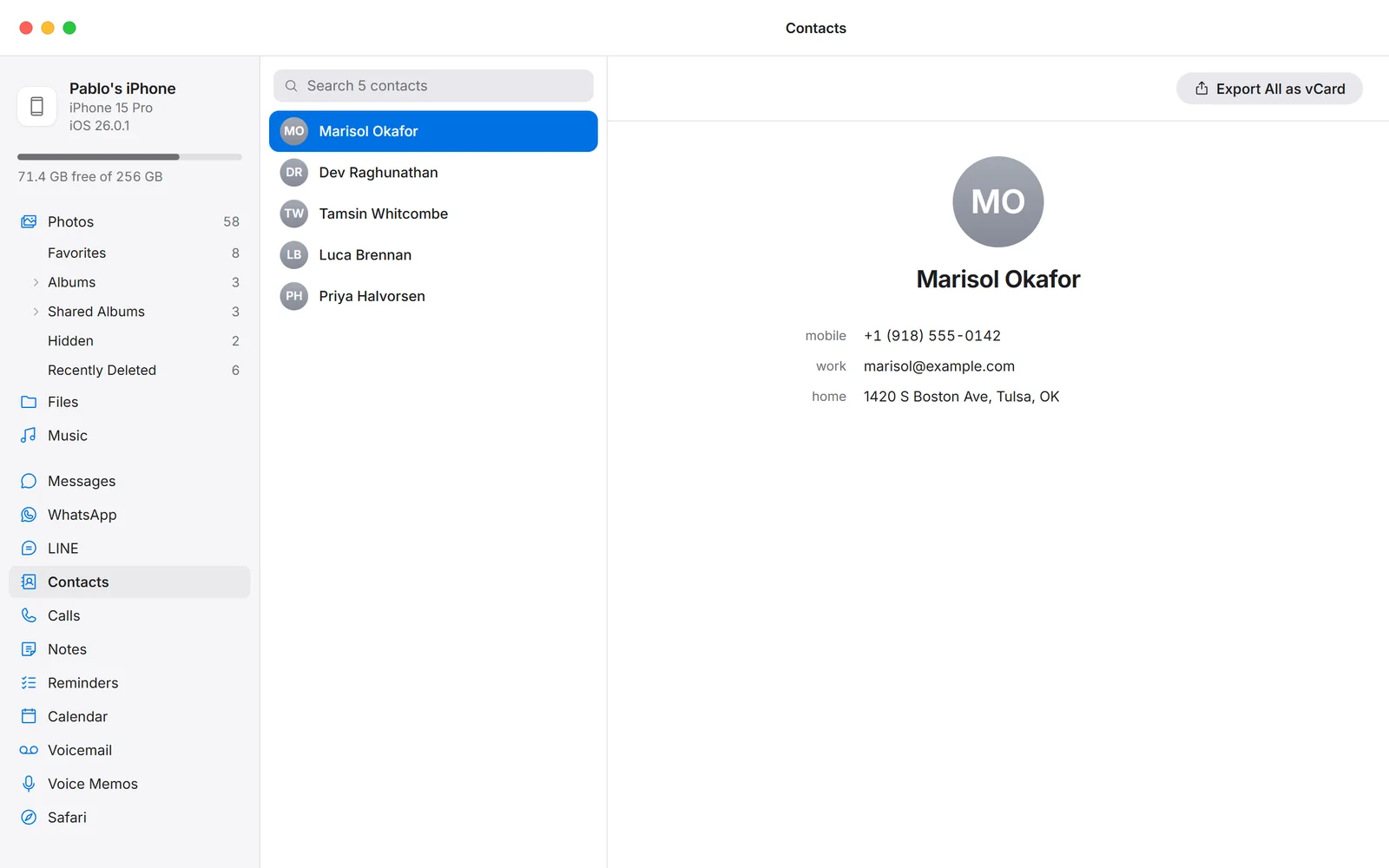This screenshot has height=868, width=1389.
Task: Click the WhatsApp icon in sidebar
Action: [29, 515]
